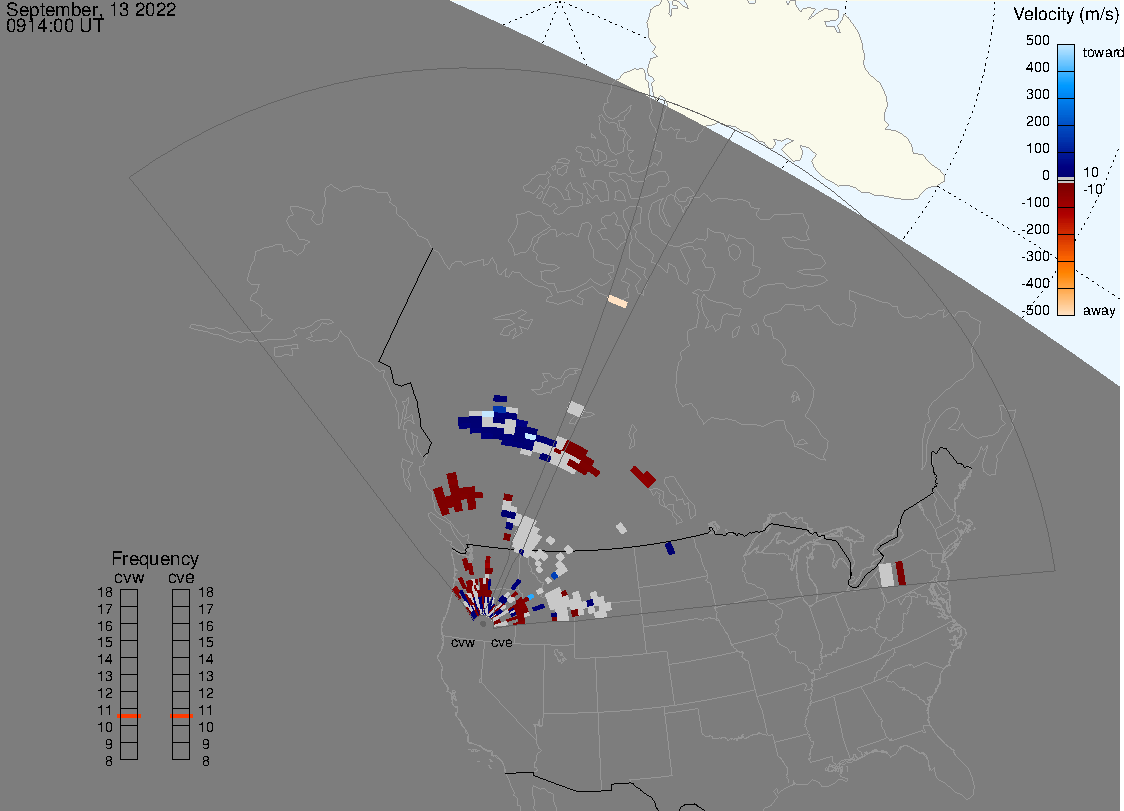This screenshot has width=1124, height=811.
Task: Click the 'cve' header above frequency bar
Action: 181,578
